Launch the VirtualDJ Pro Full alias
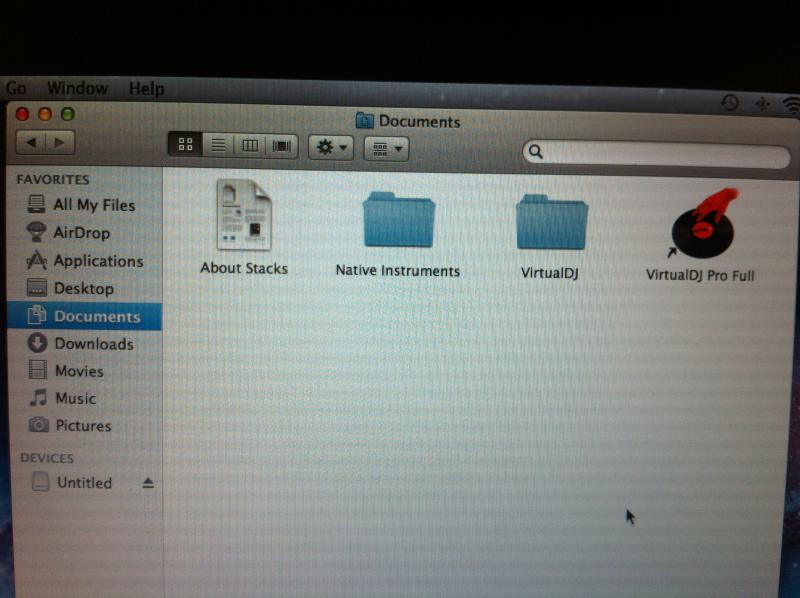The width and height of the screenshot is (800, 598). tap(704, 223)
